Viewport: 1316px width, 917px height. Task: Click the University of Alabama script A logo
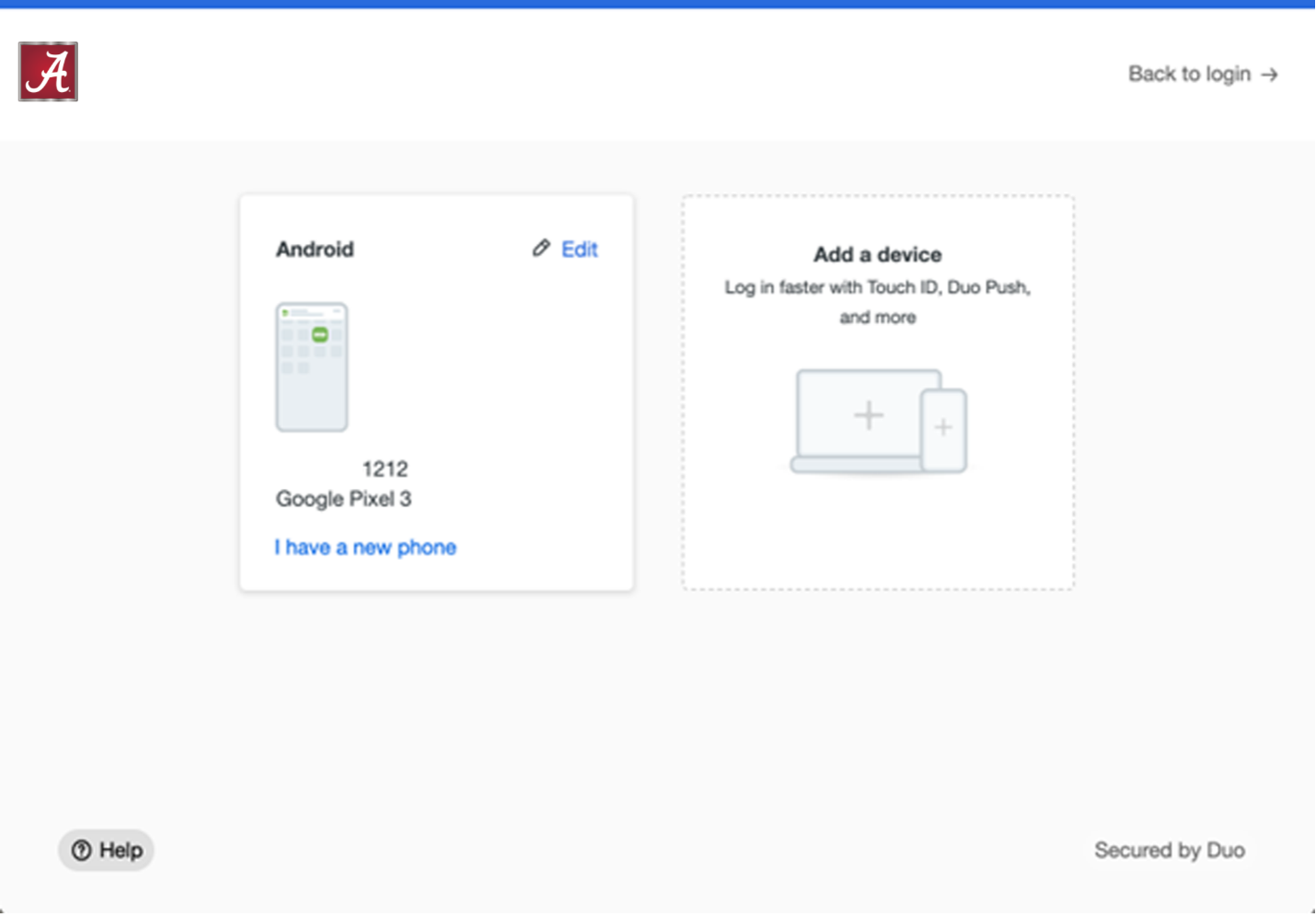coord(47,72)
